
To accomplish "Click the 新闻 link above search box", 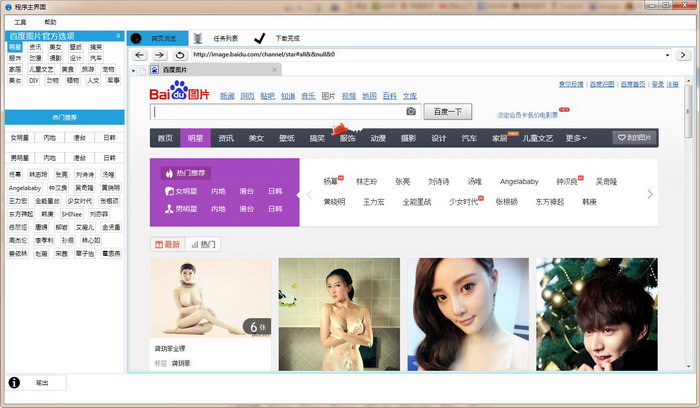I will pos(227,96).
